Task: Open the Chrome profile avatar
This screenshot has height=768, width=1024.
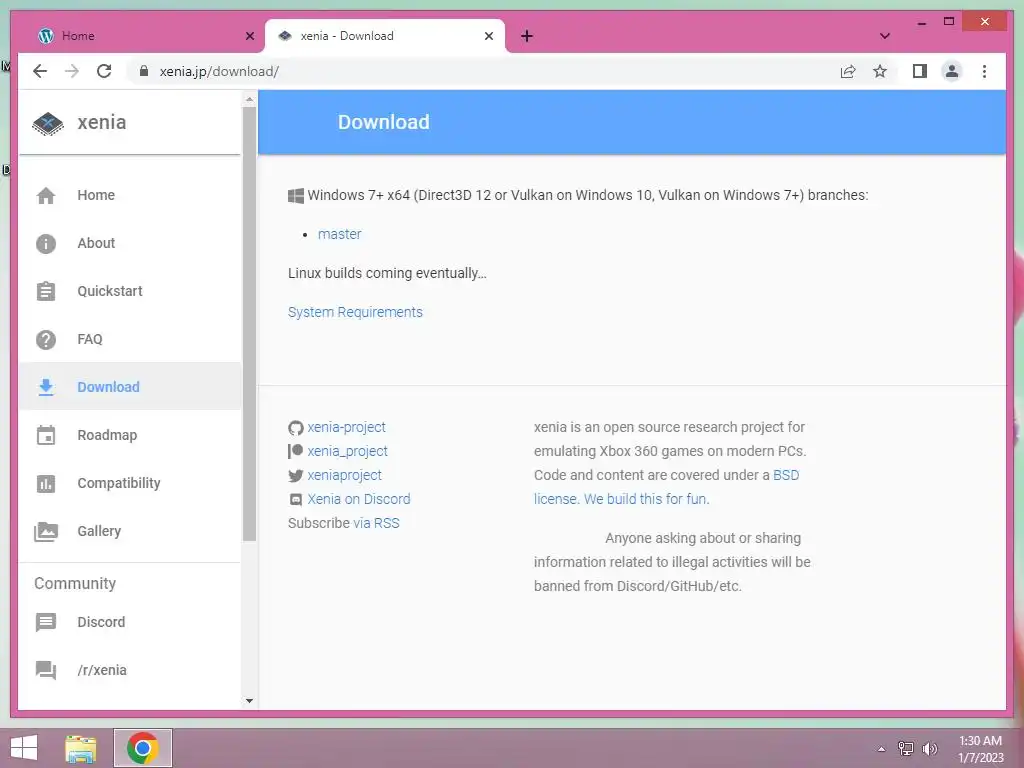Action: (x=952, y=71)
